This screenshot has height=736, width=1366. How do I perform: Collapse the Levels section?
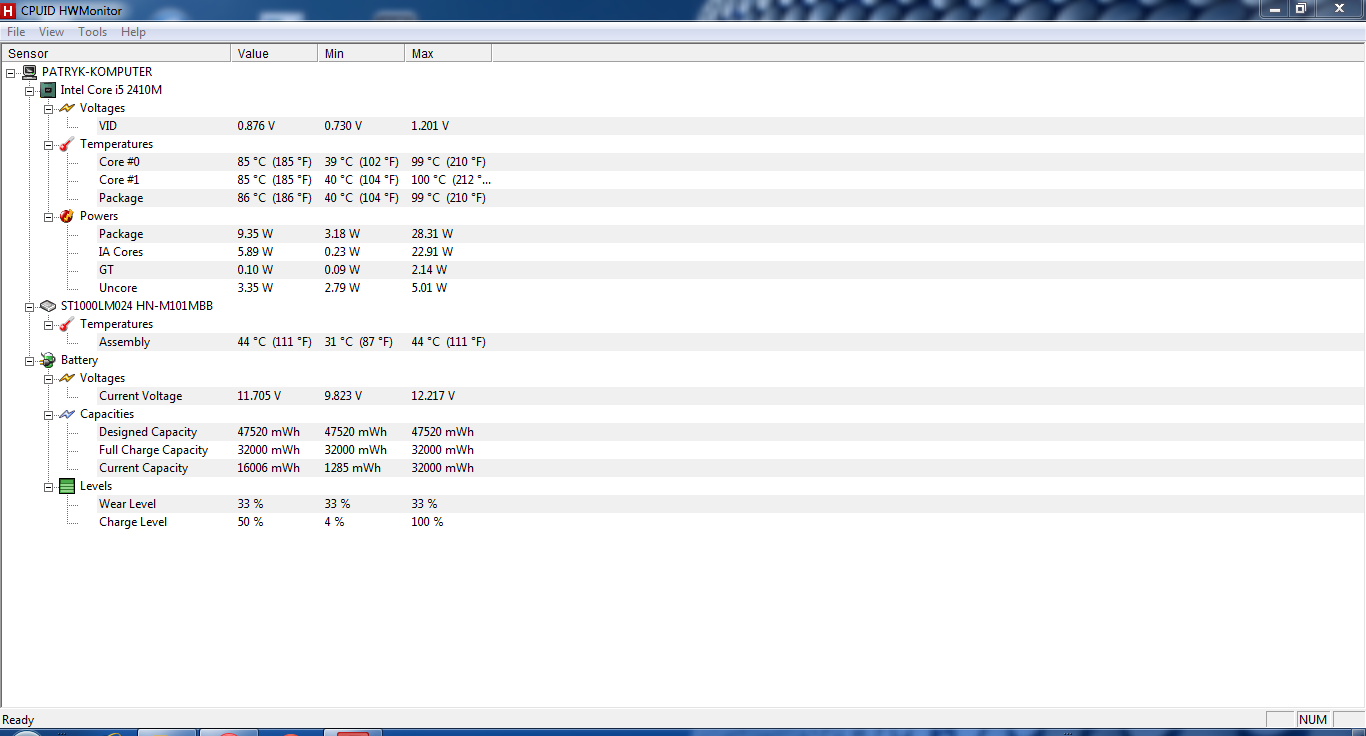49,486
